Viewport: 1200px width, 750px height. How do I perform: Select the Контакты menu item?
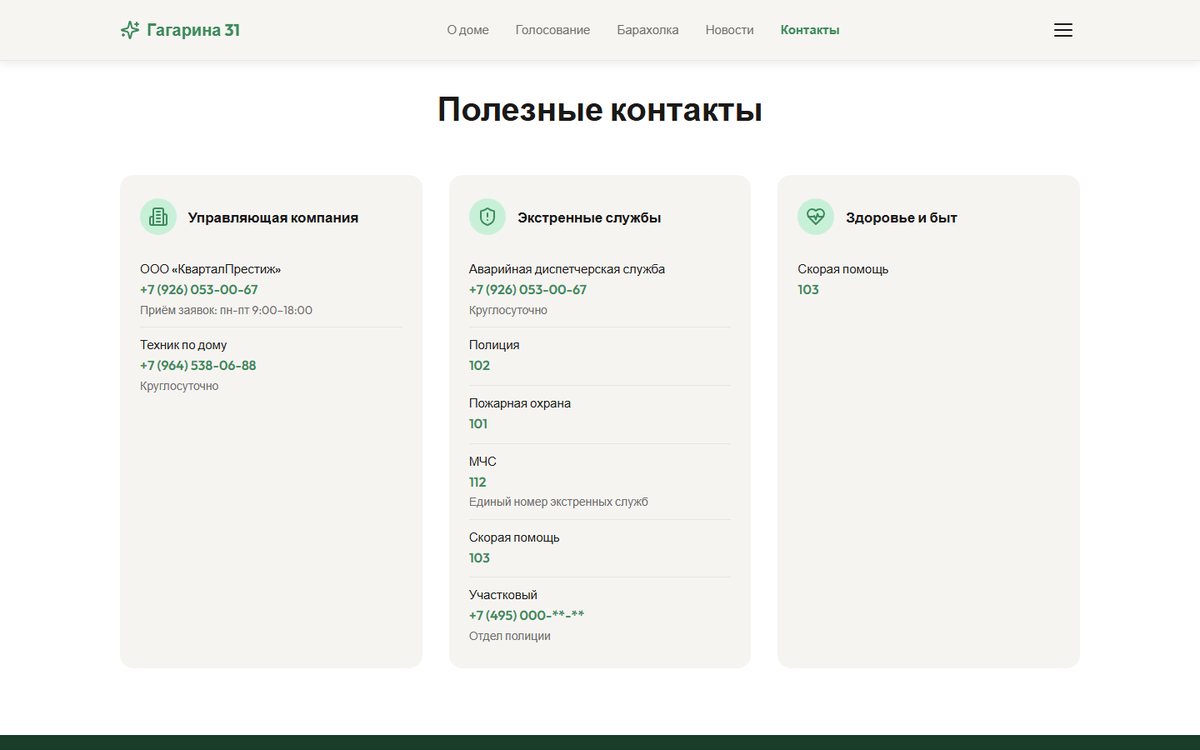(810, 30)
